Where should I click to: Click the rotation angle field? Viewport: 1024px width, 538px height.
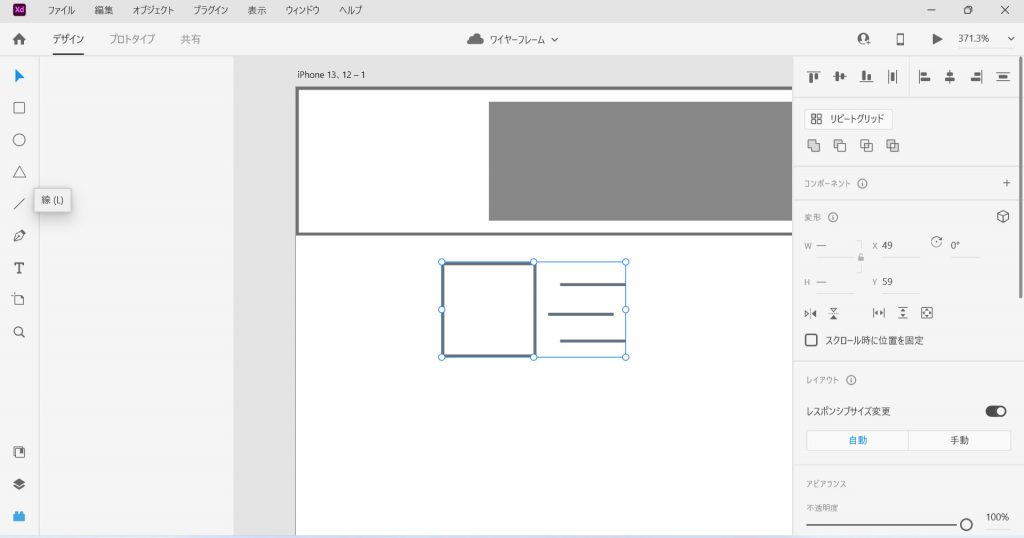pyautogui.click(x=964, y=245)
